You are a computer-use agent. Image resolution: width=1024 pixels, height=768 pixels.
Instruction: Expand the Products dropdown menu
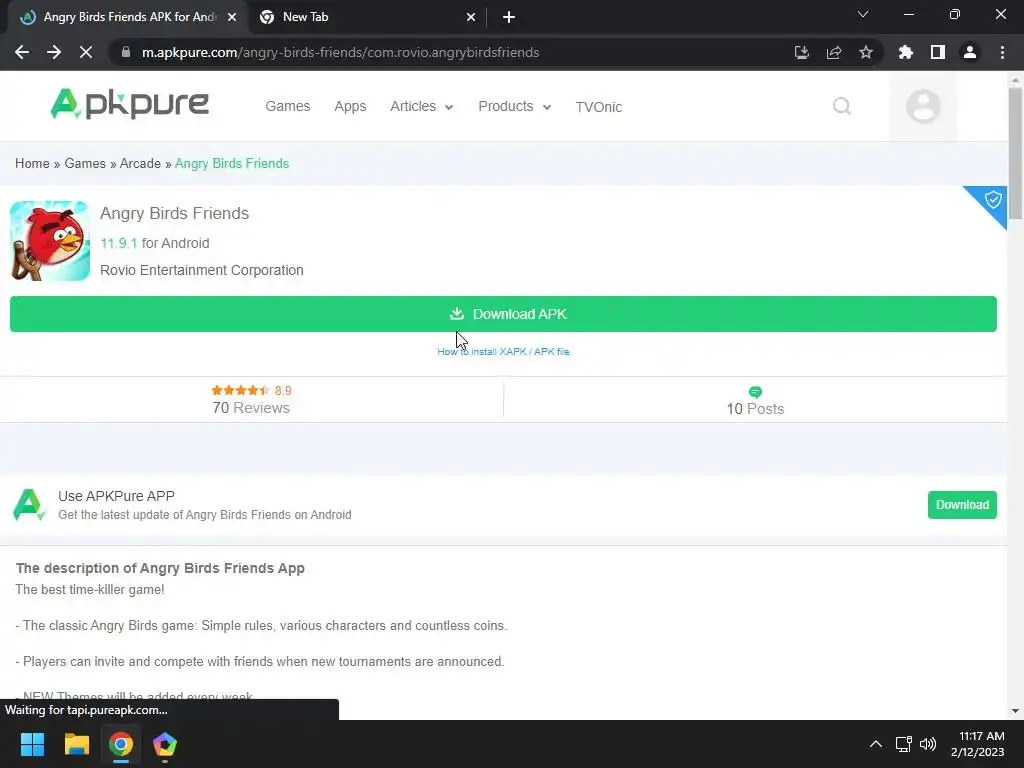click(x=515, y=106)
